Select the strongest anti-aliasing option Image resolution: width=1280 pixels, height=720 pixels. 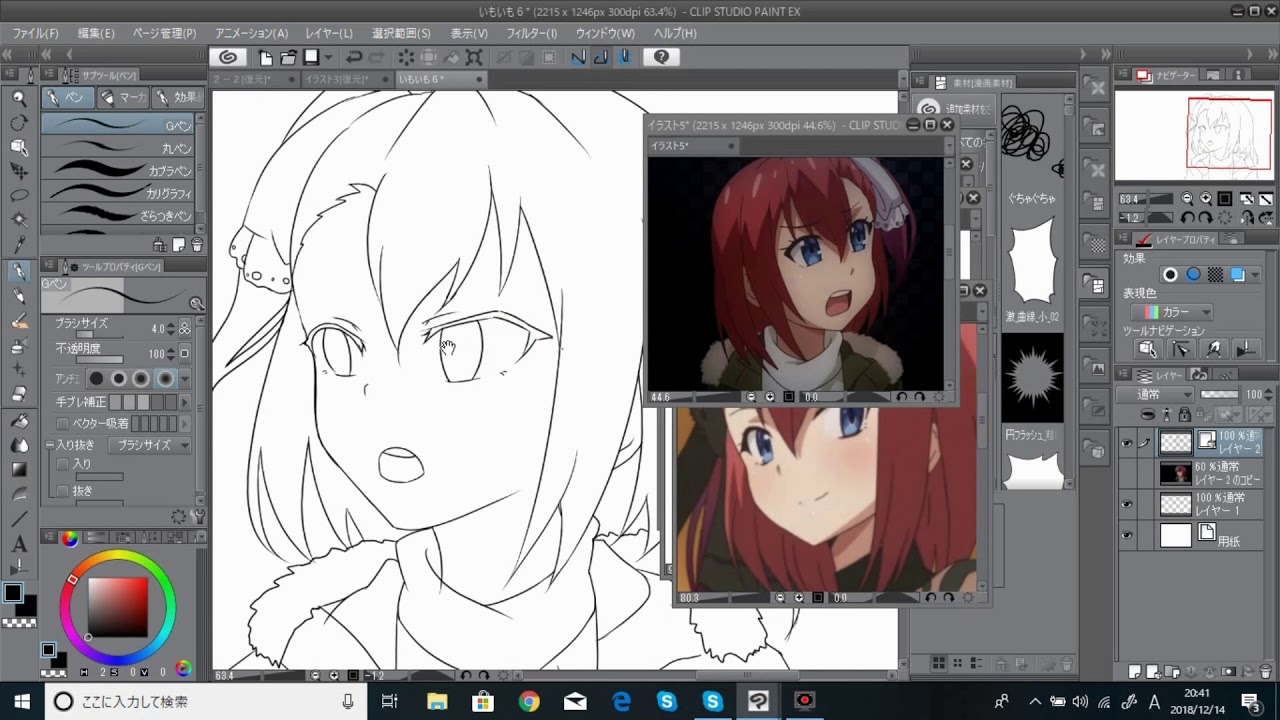tap(164, 379)
